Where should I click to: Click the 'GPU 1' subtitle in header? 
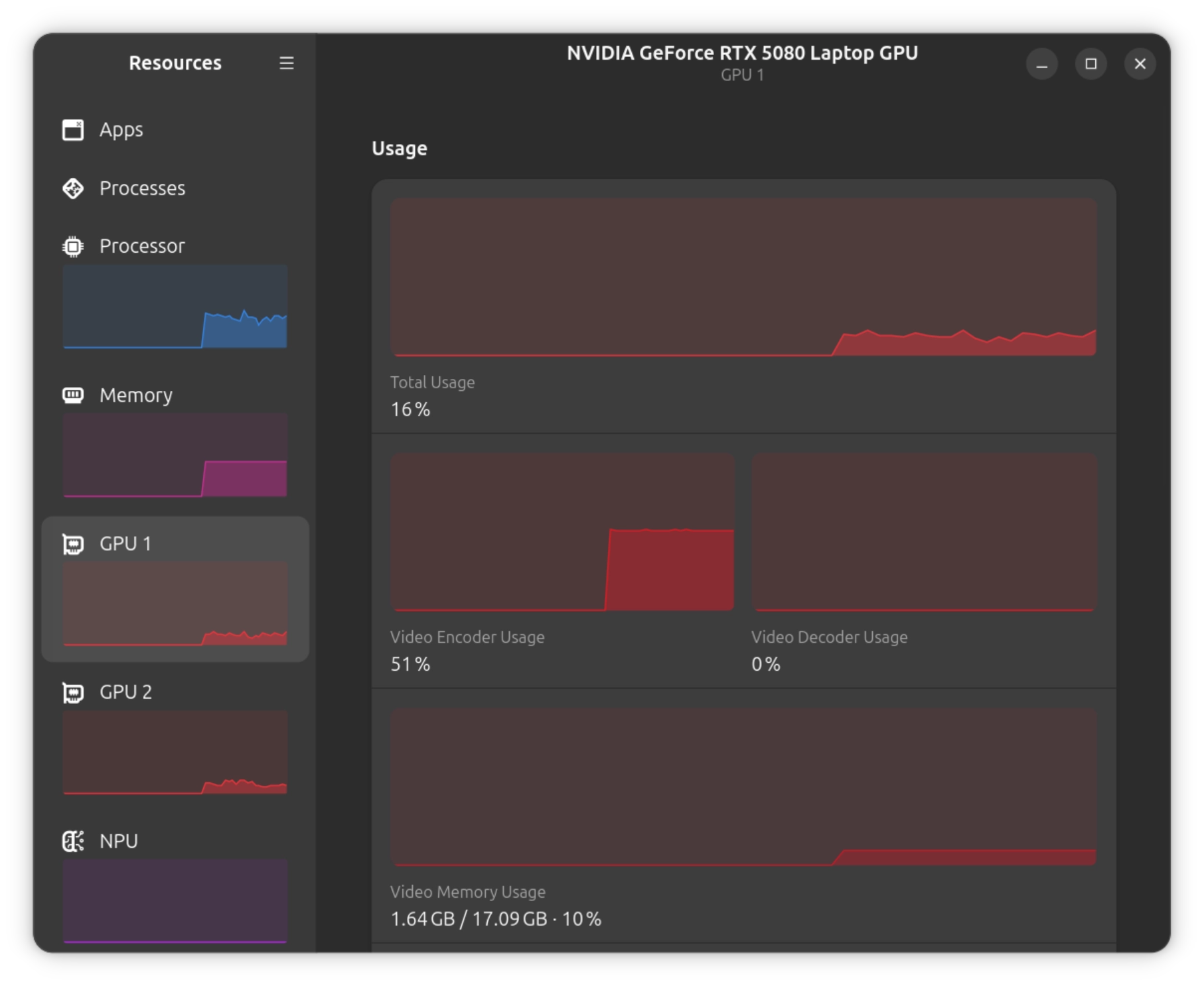click(x=742, y=75)
